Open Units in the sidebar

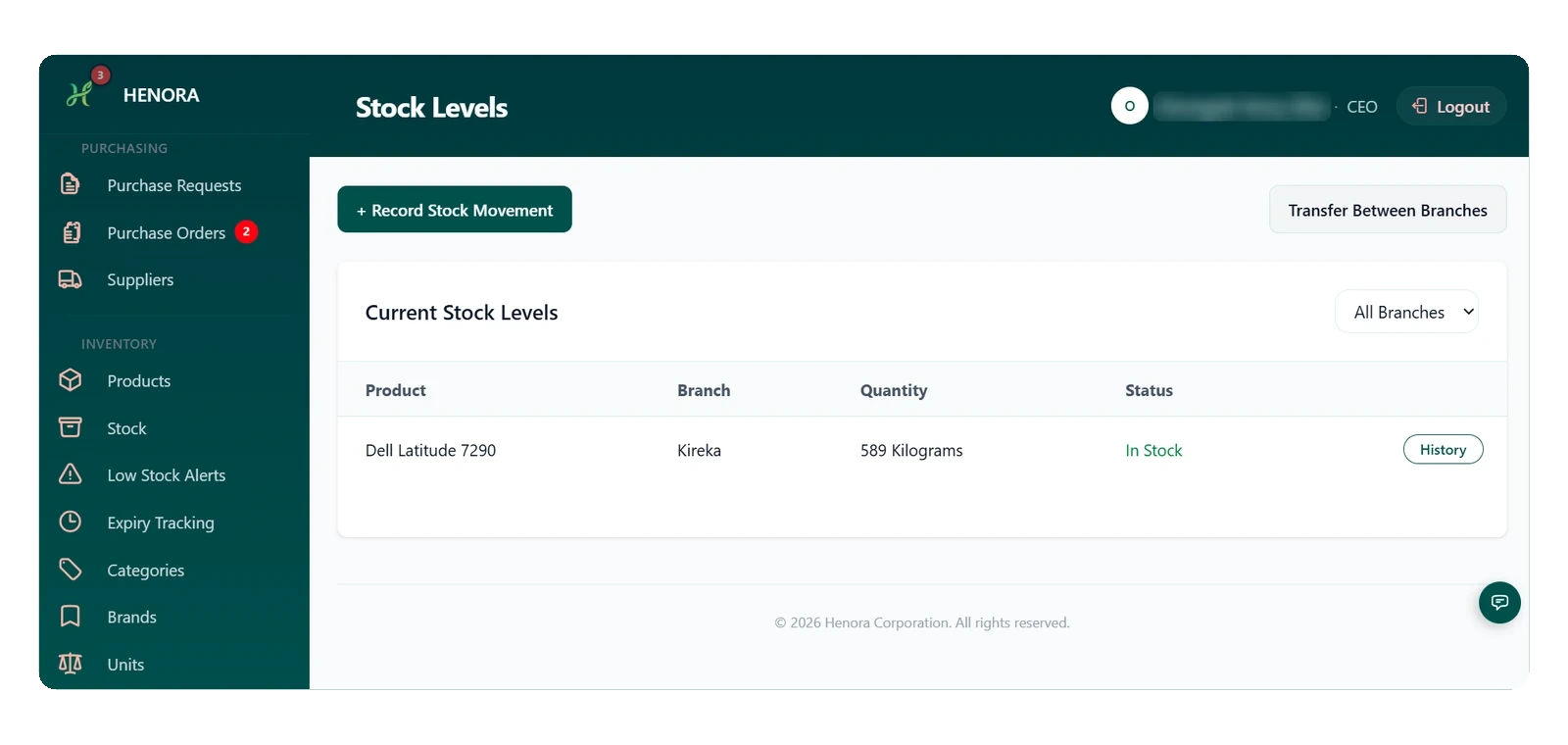point(125,665)
